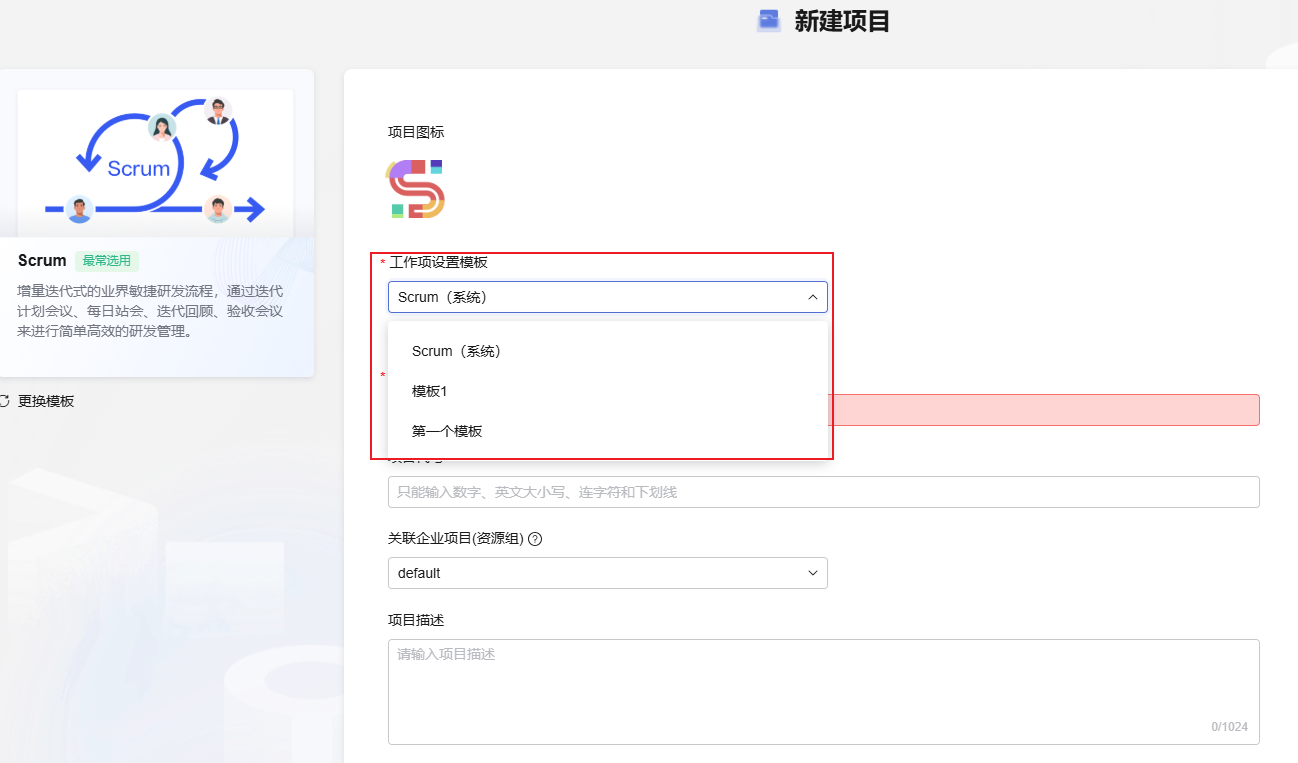Click the refresh icon beside 更换模板
This screenshot has width=1298, height=763.
pyautogui.click(x=4, y=401)
